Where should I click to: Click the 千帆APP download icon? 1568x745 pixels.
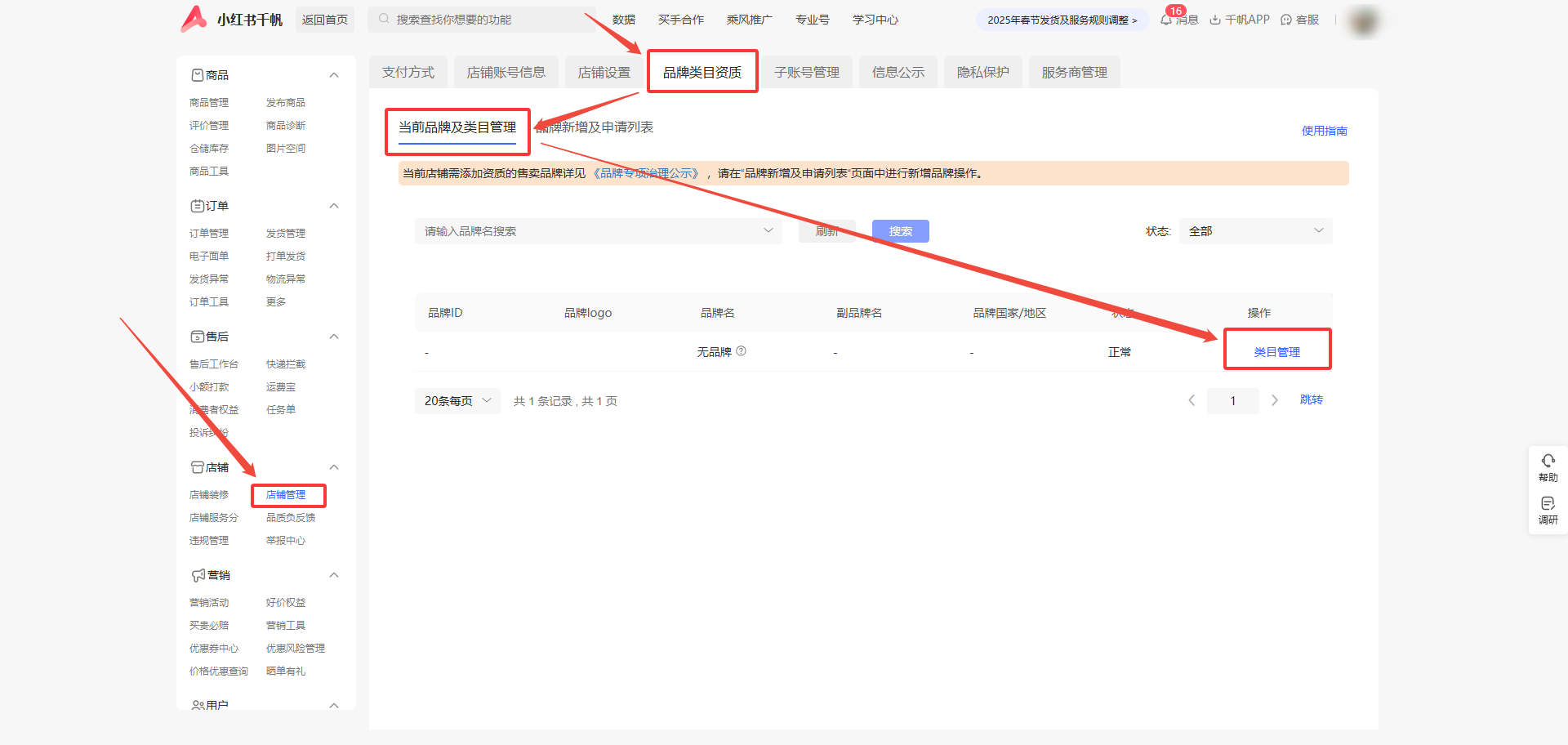tap(1215, 20)
